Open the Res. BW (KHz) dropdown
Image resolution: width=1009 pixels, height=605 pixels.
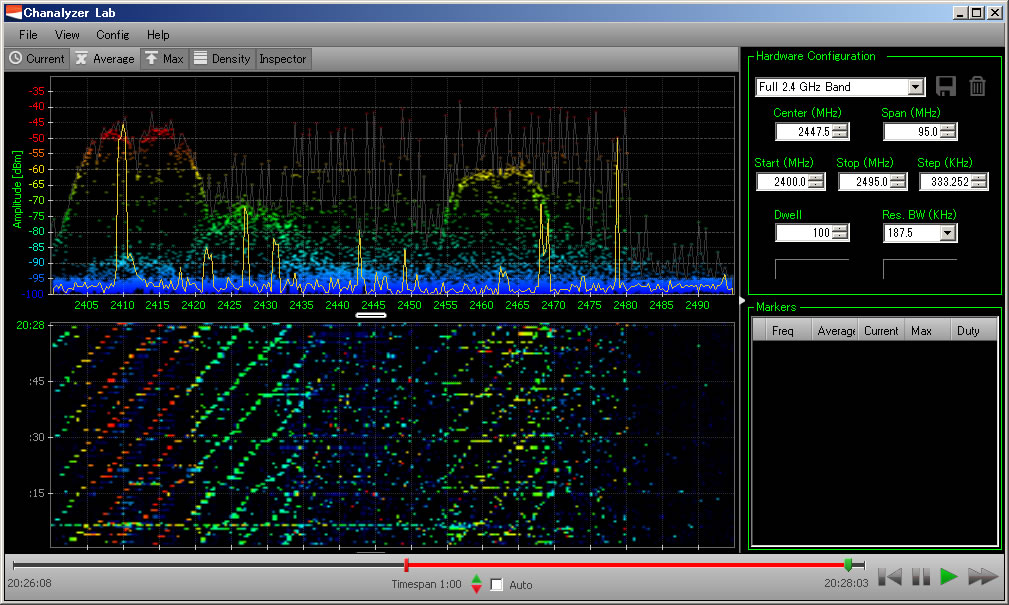948,233
